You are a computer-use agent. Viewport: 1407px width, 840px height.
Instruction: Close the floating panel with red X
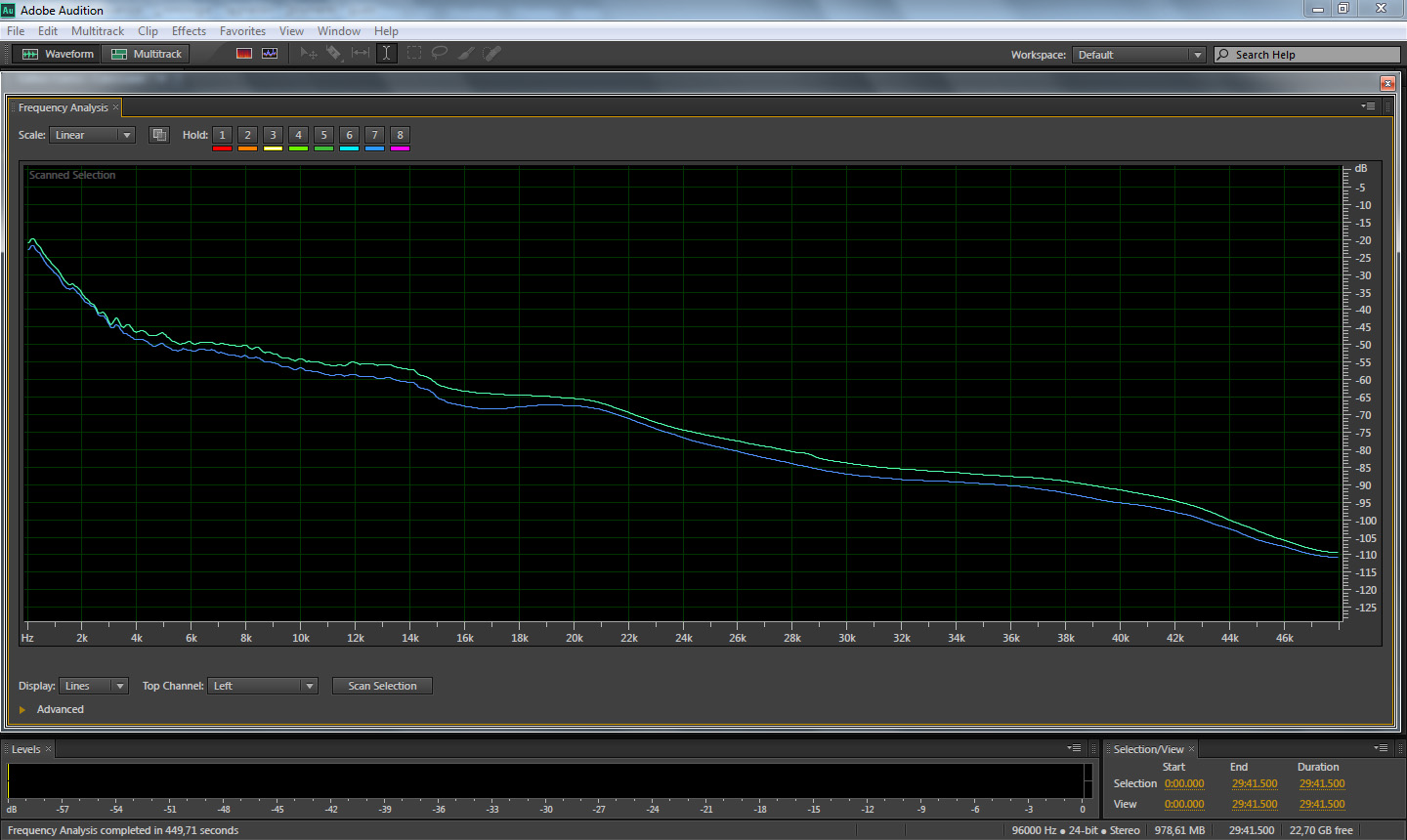pos(1387,83)
